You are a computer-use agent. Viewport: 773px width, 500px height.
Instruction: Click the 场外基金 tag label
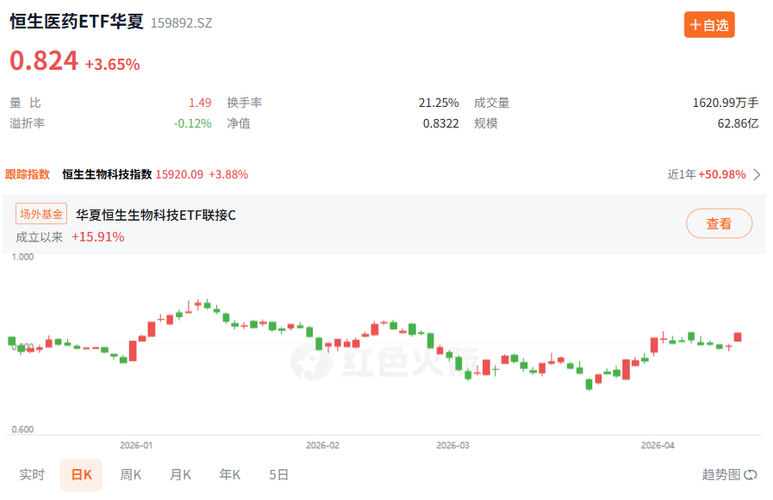tap(41, 214)
